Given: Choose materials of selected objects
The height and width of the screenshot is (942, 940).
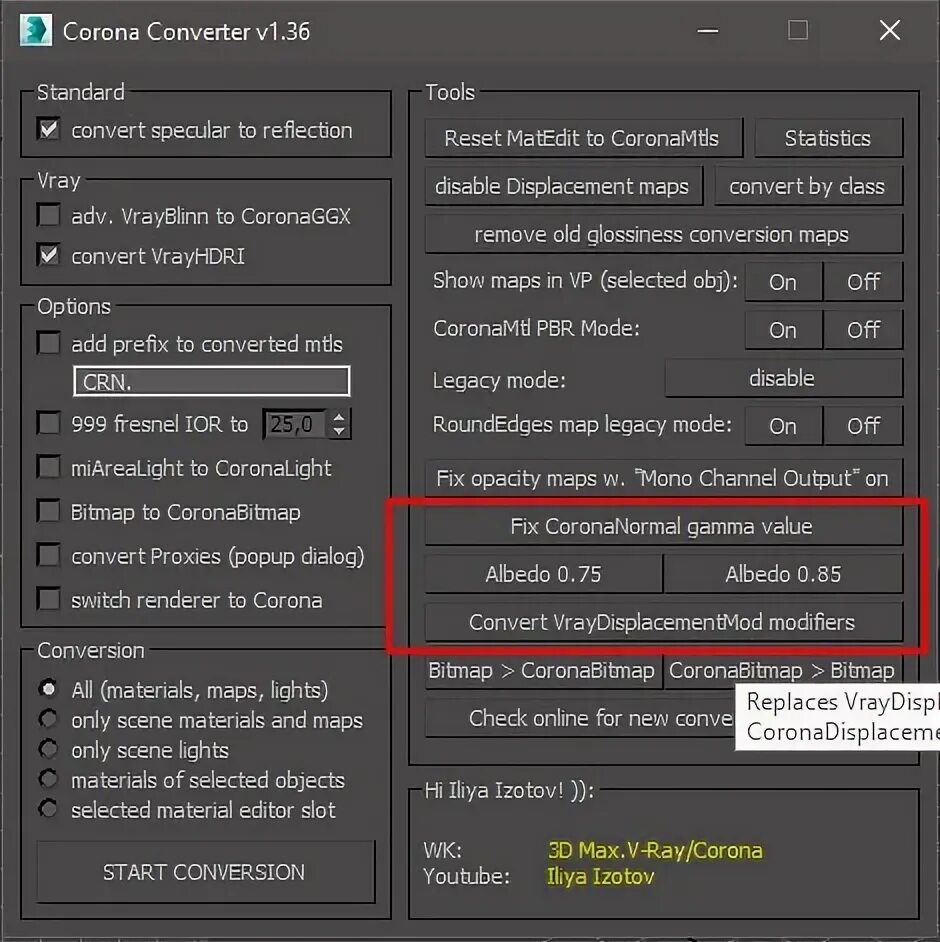Looking at the screenshot, I should click(x=48, y=779).
